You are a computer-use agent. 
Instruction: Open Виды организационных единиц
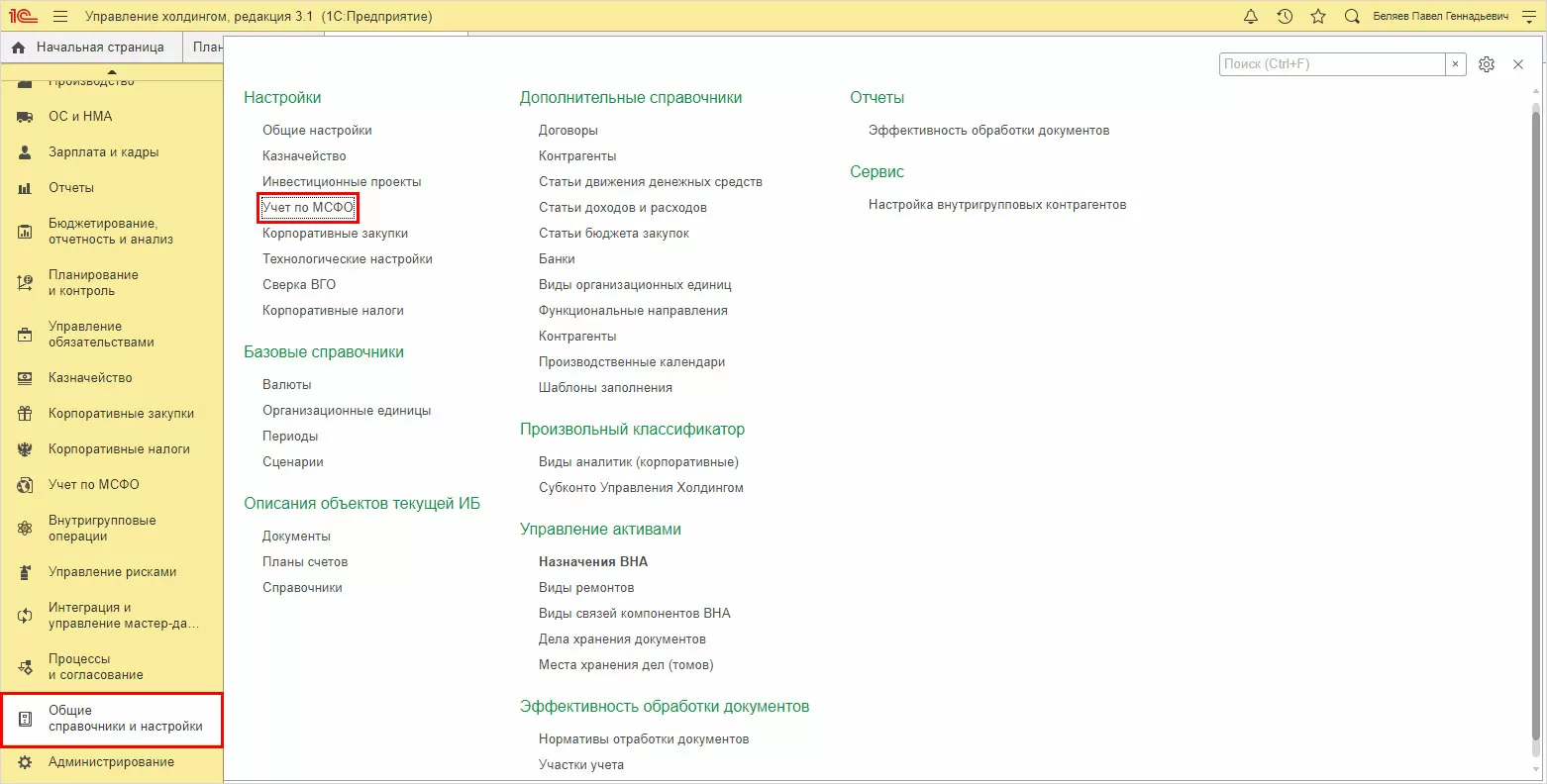click(x=635, y=284)
